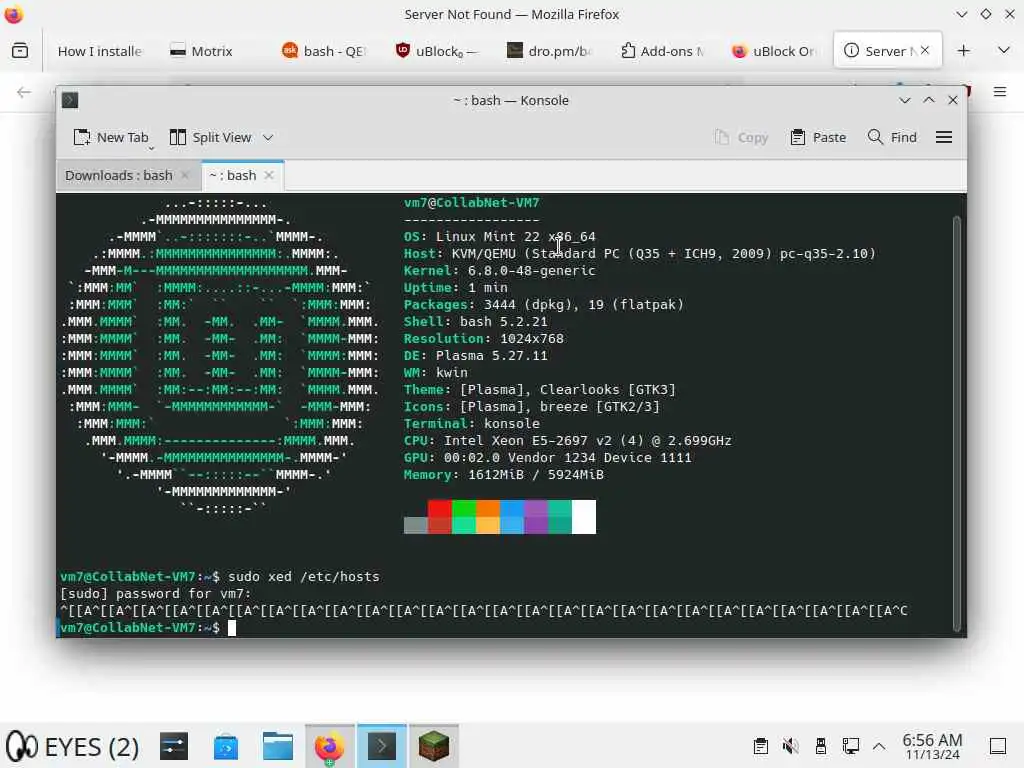The width and height of the screenshot is (1024, 768).
Task: Switch to the Downloads : bash tab
Action: [118, 175]
